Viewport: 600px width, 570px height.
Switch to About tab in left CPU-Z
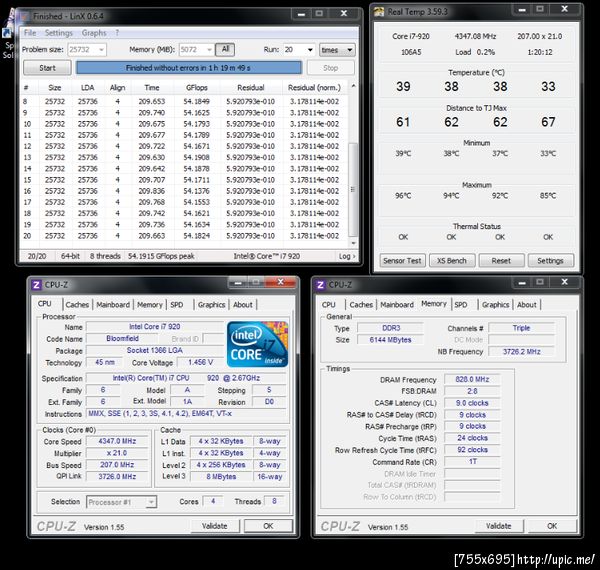click(243, 305)
